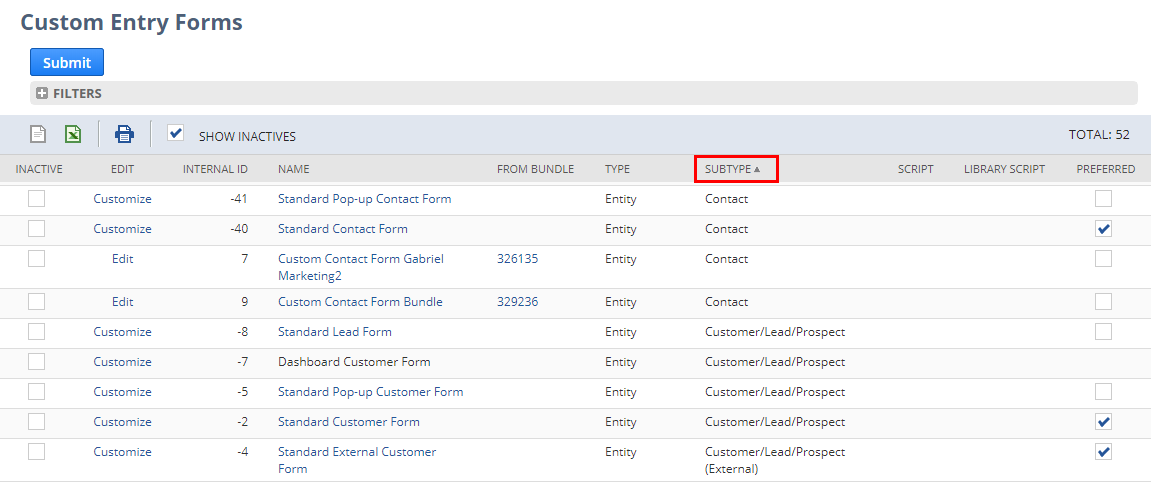Click Edit for Custom Contact Form Bundle

coord(122,302)
